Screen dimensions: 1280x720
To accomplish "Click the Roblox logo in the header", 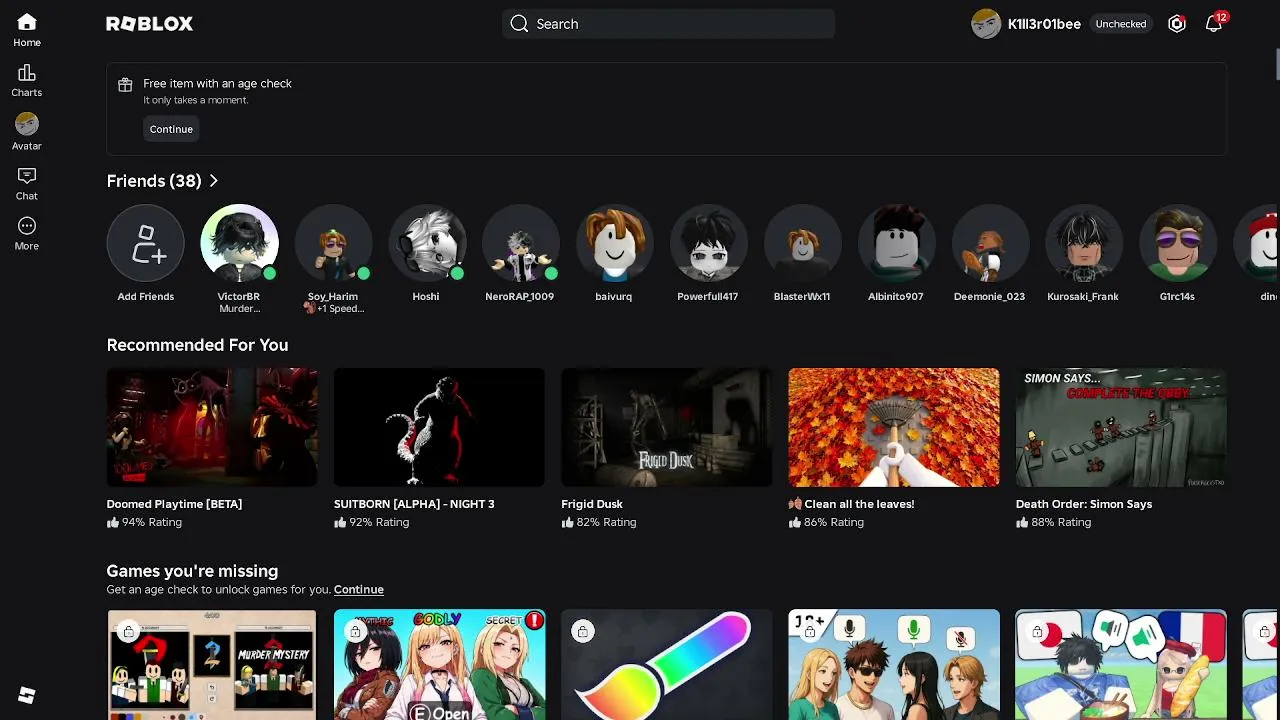I will click(x=149, y=24).
